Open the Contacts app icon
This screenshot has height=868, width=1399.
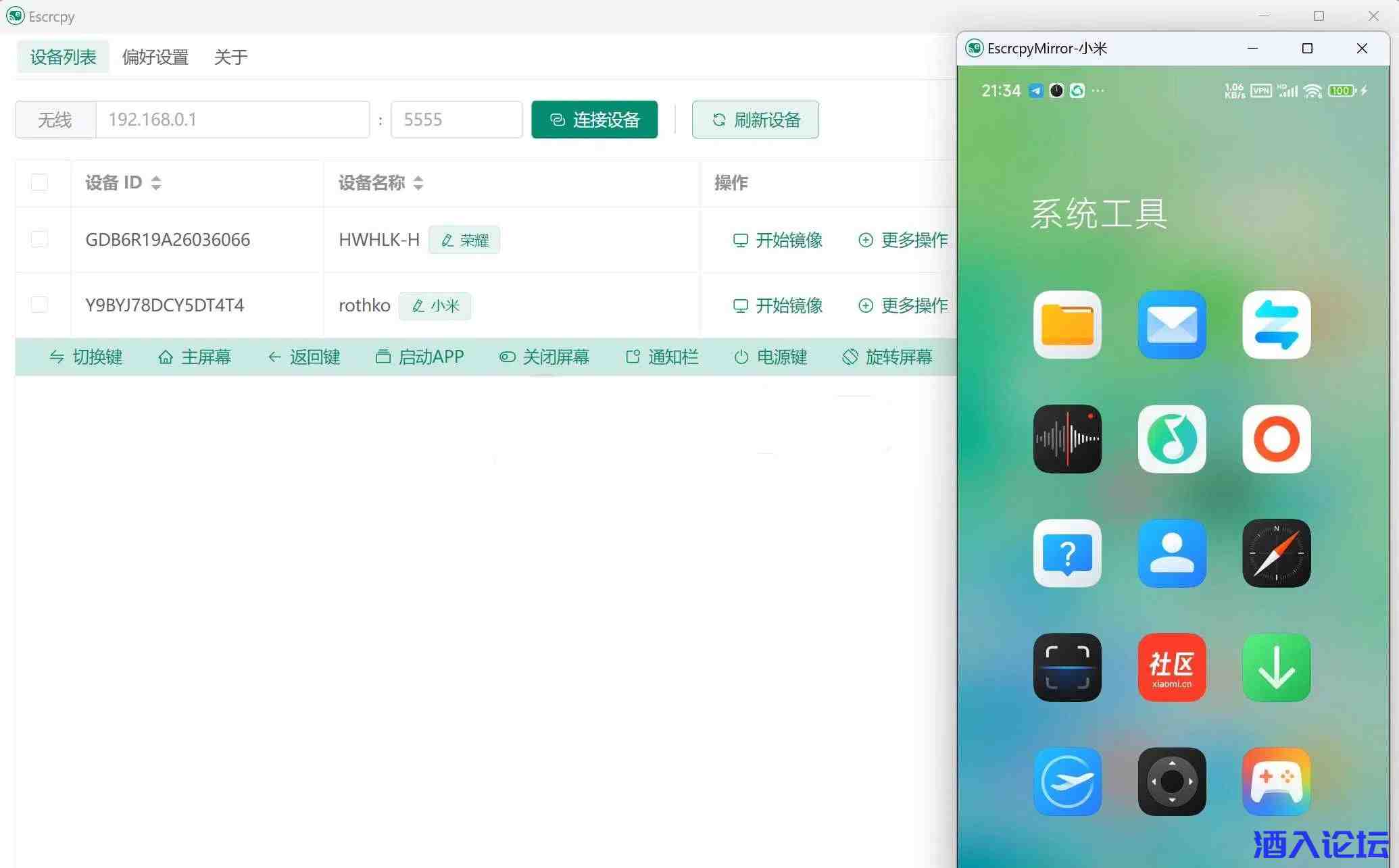(1171, 553)
